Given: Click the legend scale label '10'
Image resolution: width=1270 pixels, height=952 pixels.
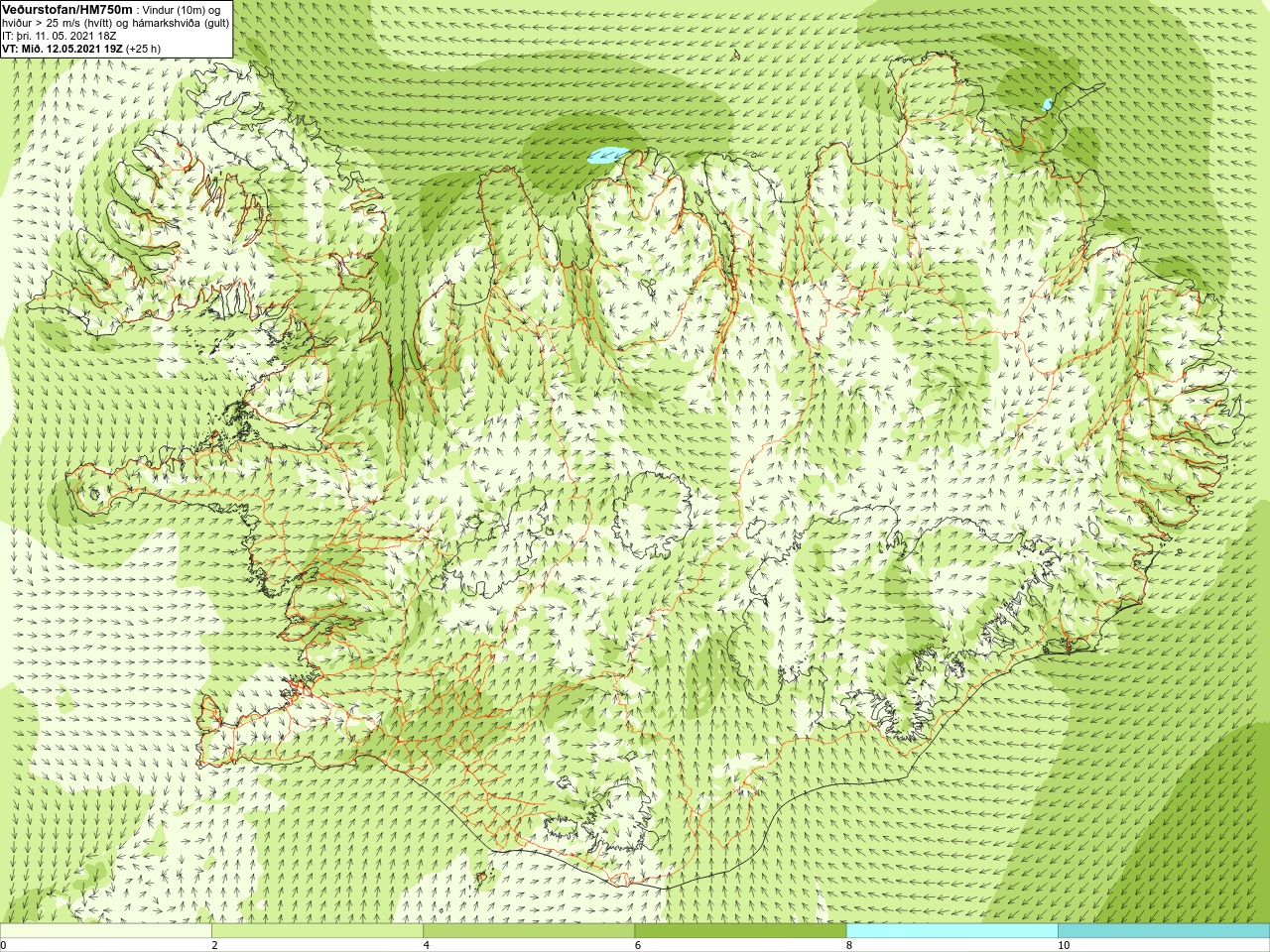Looking at the screenshot, I should pyautogui.click(x=1064, y=945).
